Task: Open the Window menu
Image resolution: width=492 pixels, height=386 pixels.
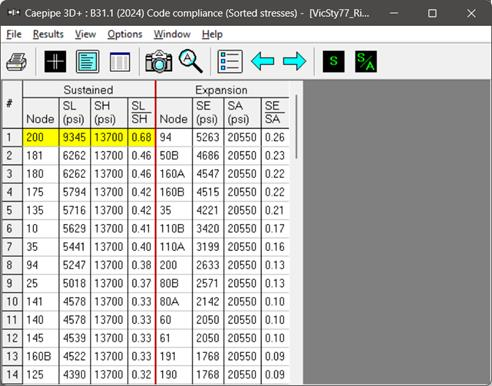Action: point(172,34)
